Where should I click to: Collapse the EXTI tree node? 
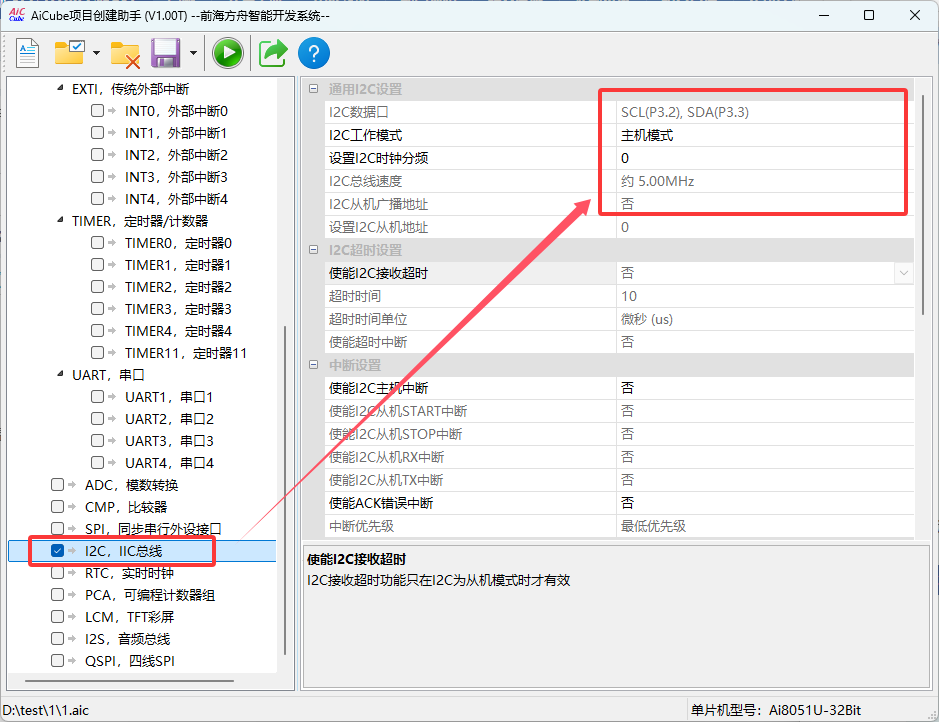coord(60,88)
